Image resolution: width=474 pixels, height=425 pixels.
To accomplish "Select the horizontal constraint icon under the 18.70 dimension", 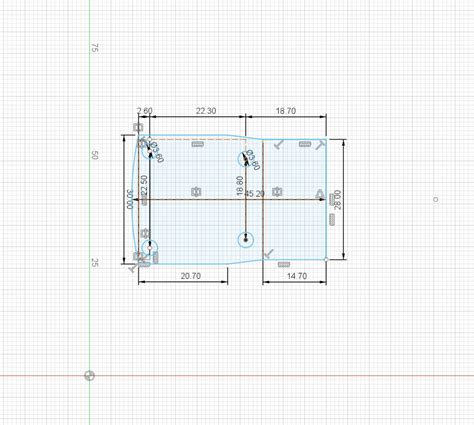I will pyautogui.click(x=305, y=144).
